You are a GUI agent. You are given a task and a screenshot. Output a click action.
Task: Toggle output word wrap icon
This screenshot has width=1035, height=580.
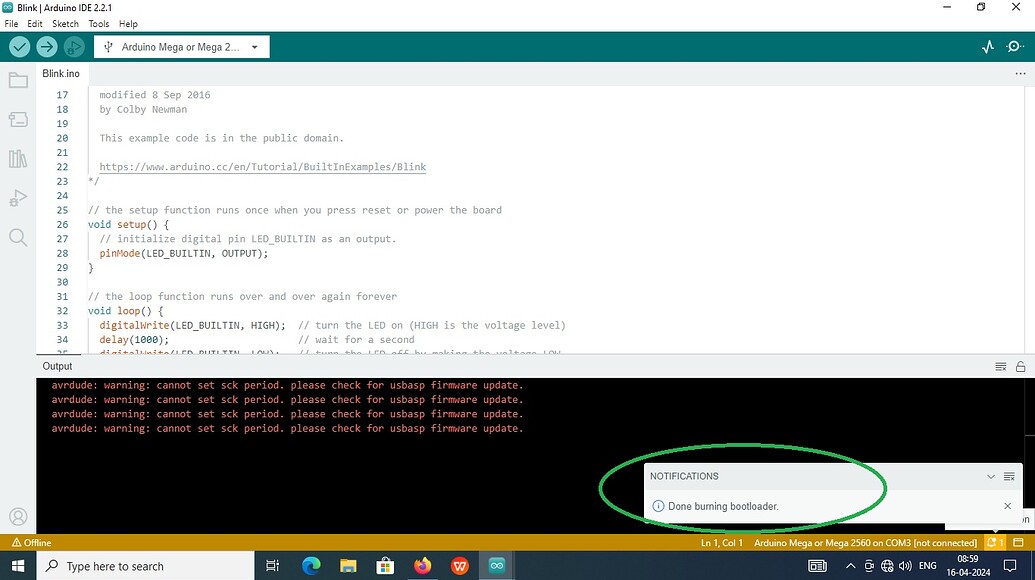coord(1001,366)
